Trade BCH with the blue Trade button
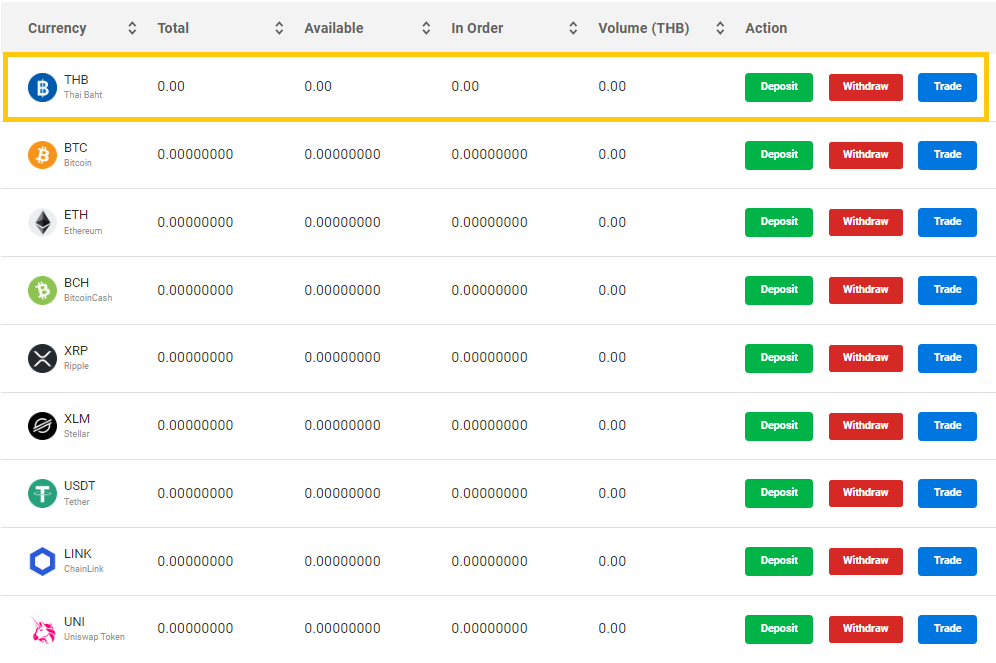 (947, 290)
